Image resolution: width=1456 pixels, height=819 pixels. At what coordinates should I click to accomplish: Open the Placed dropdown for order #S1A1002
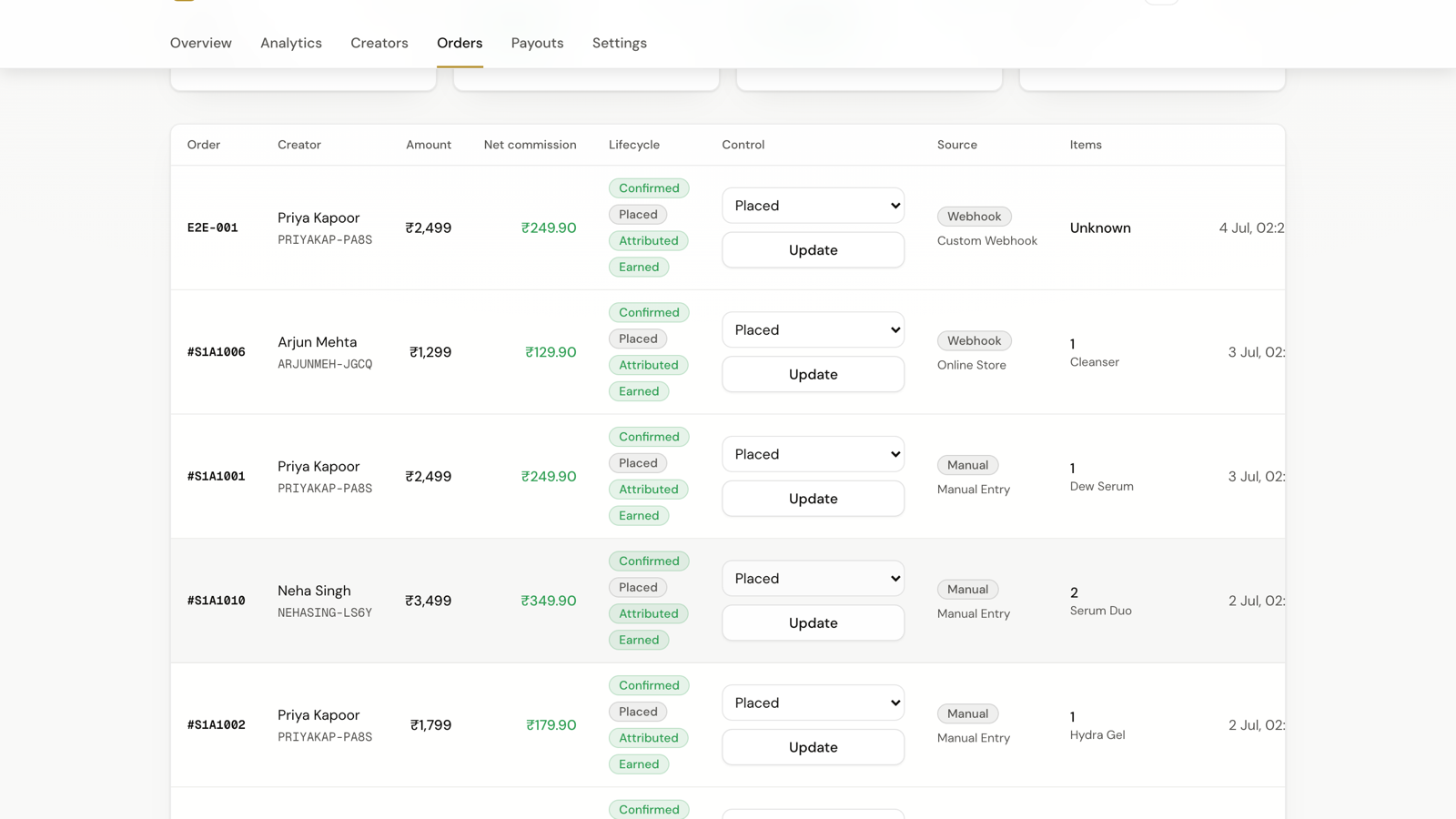tap(814, 703)
